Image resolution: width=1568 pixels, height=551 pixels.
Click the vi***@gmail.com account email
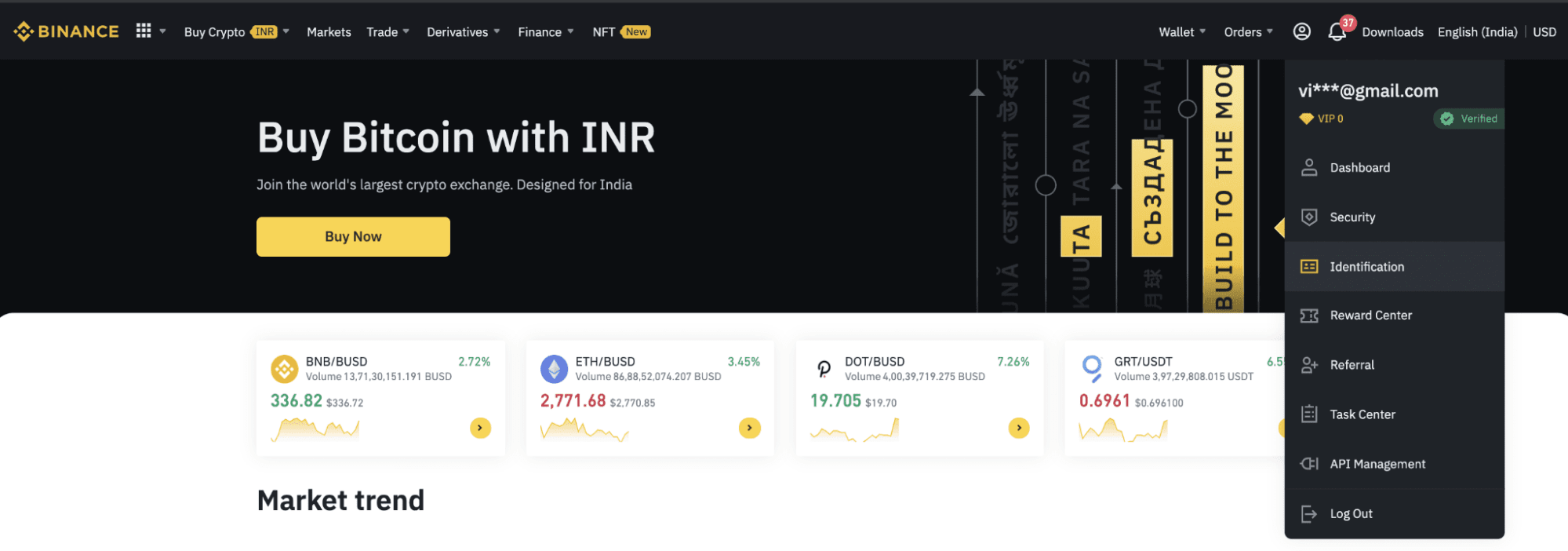click(1368, 91)
